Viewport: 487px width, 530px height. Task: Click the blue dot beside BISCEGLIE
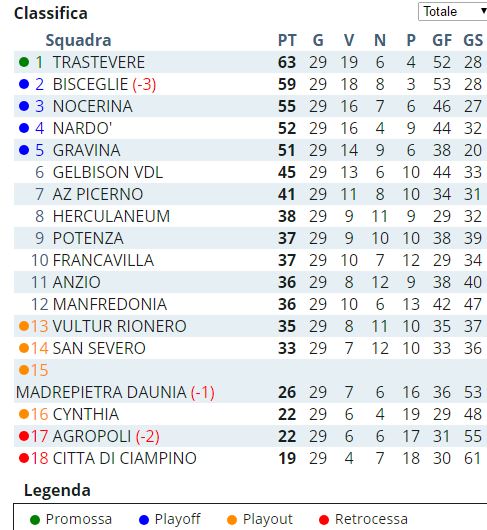24,84
